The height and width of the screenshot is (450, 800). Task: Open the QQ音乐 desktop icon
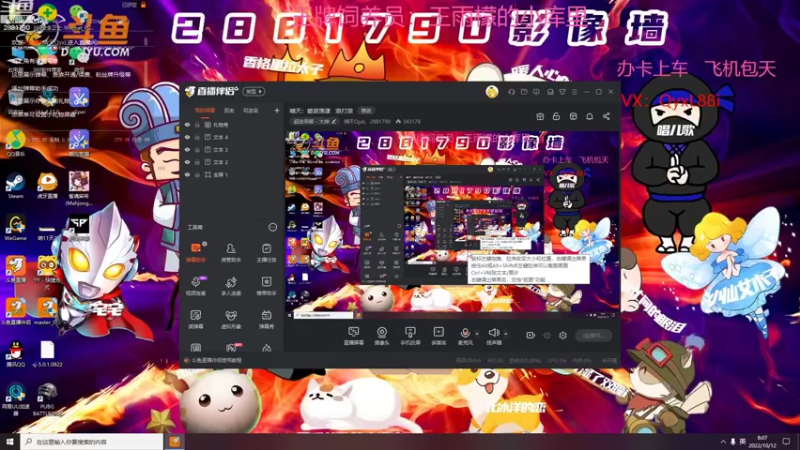pyautogui.click(x=15, y=143)
